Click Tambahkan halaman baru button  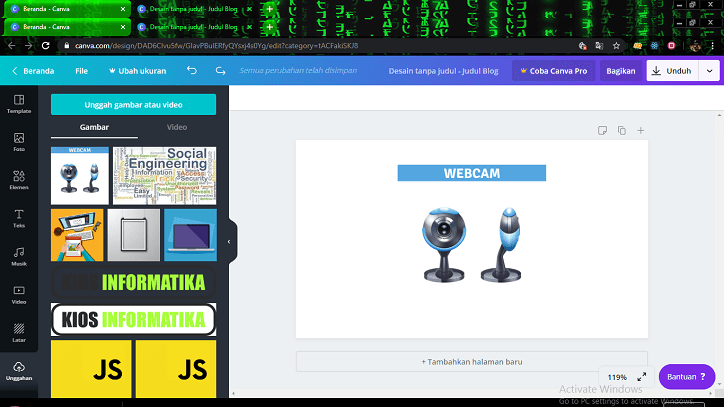[x=471, y=362]
